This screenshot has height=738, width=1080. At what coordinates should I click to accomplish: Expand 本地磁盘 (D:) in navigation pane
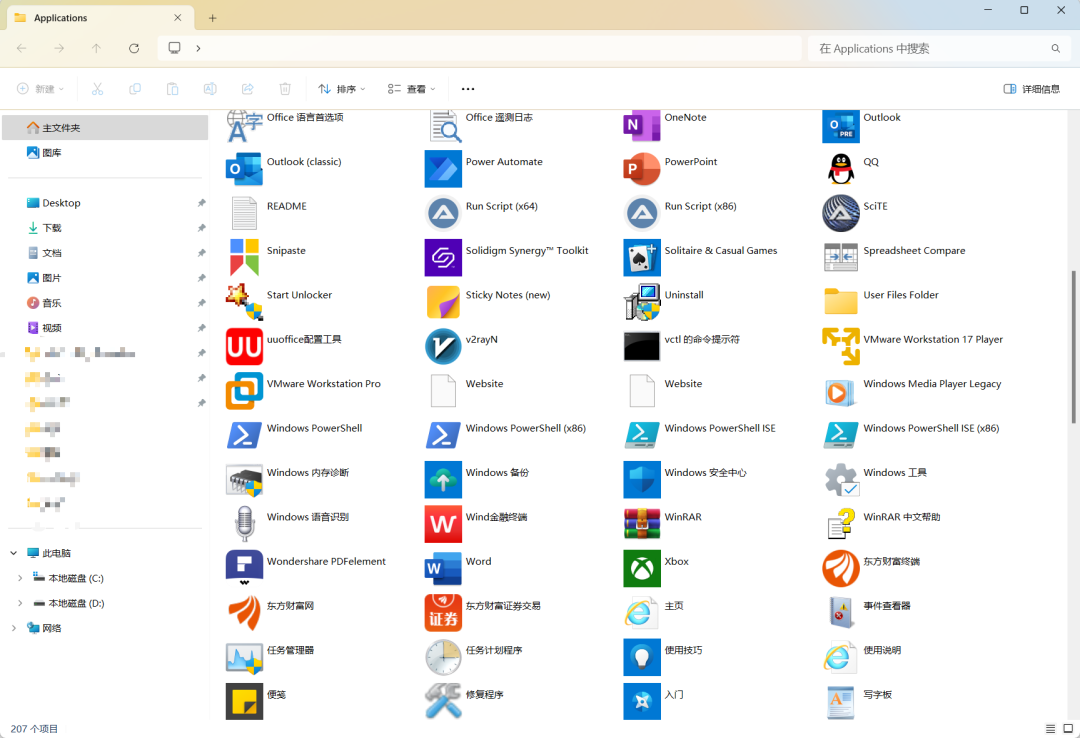pyautogui.click(x=20, y=603)
